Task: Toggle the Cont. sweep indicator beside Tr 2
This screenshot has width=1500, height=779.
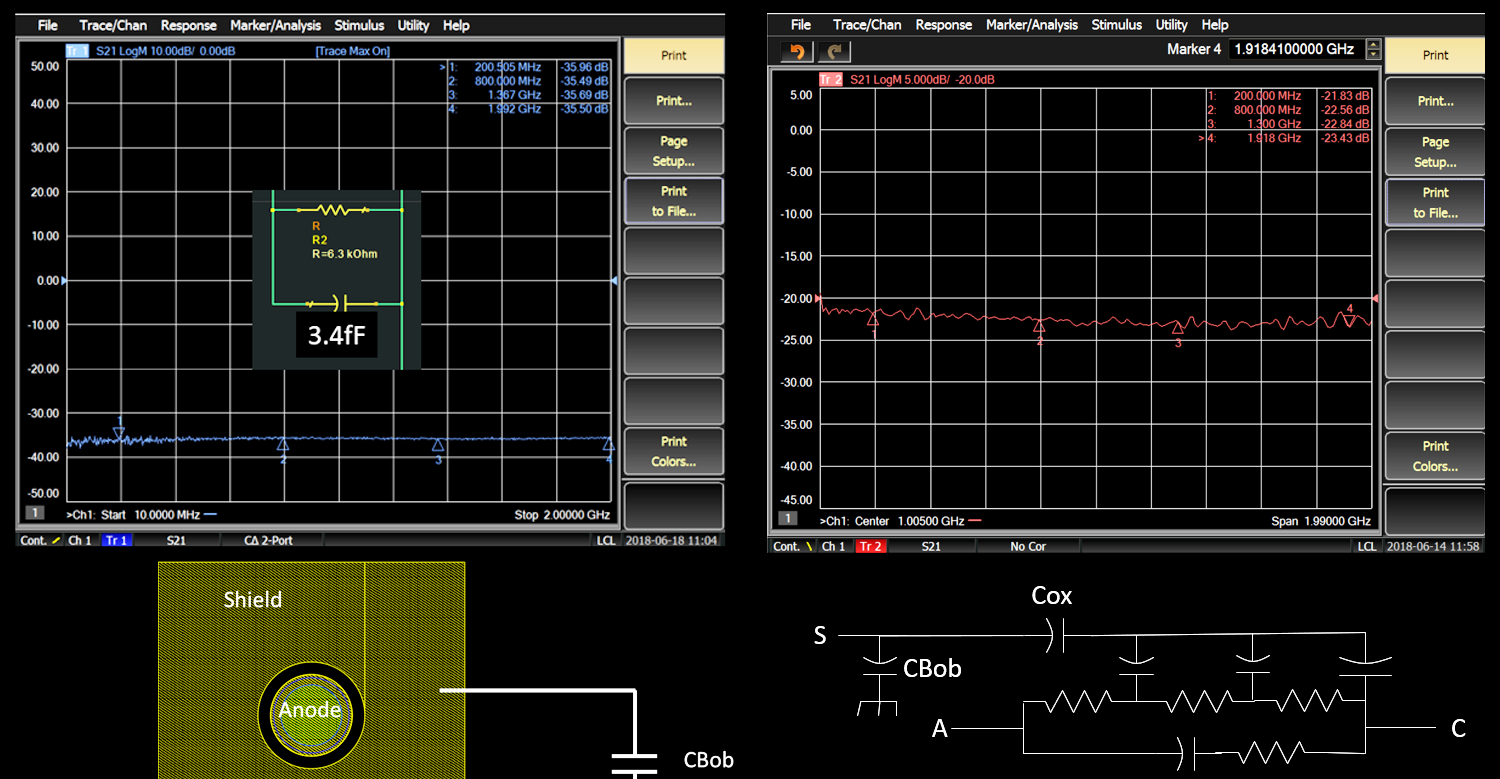Action: (x=793, y=546)
